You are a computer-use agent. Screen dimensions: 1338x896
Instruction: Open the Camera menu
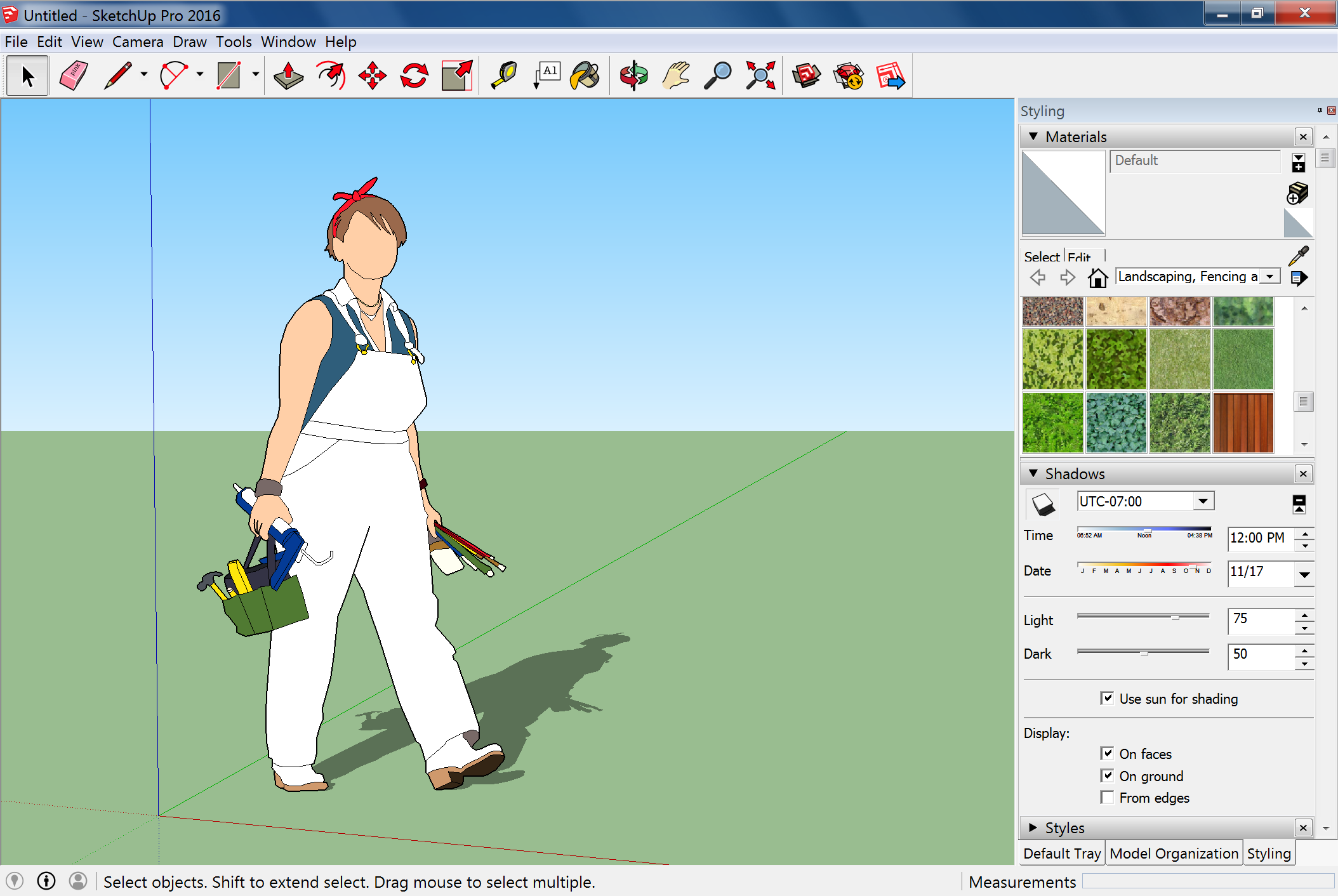pos(137,42)
